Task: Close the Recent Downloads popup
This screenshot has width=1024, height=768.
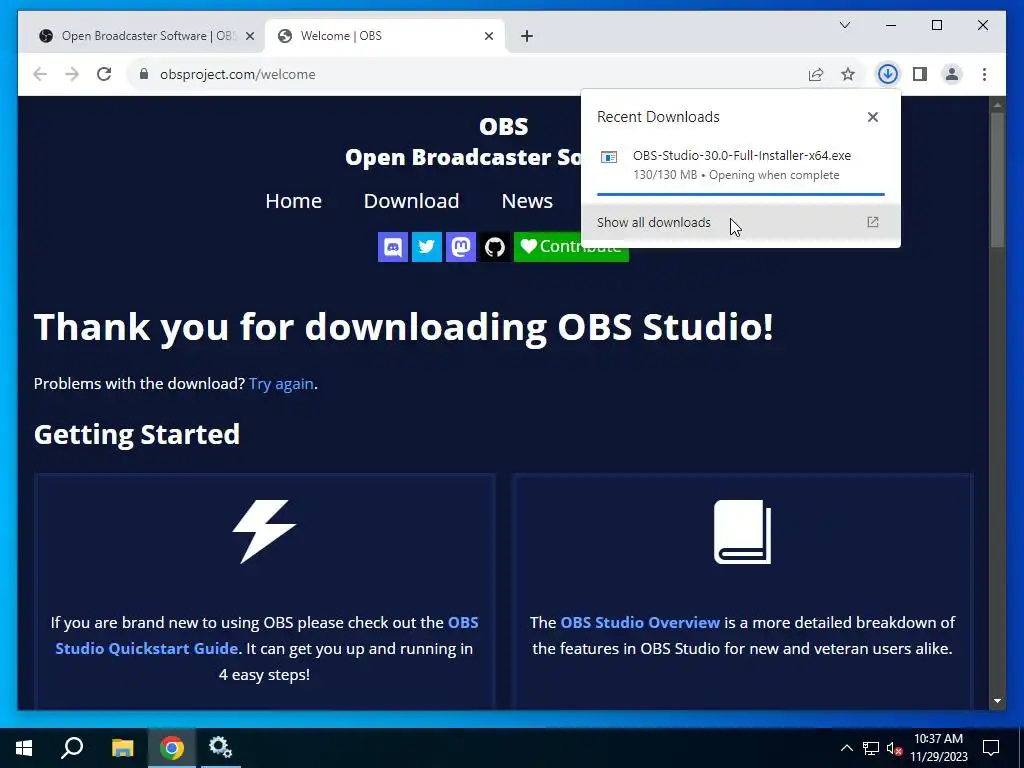Action: pos(872,117)
